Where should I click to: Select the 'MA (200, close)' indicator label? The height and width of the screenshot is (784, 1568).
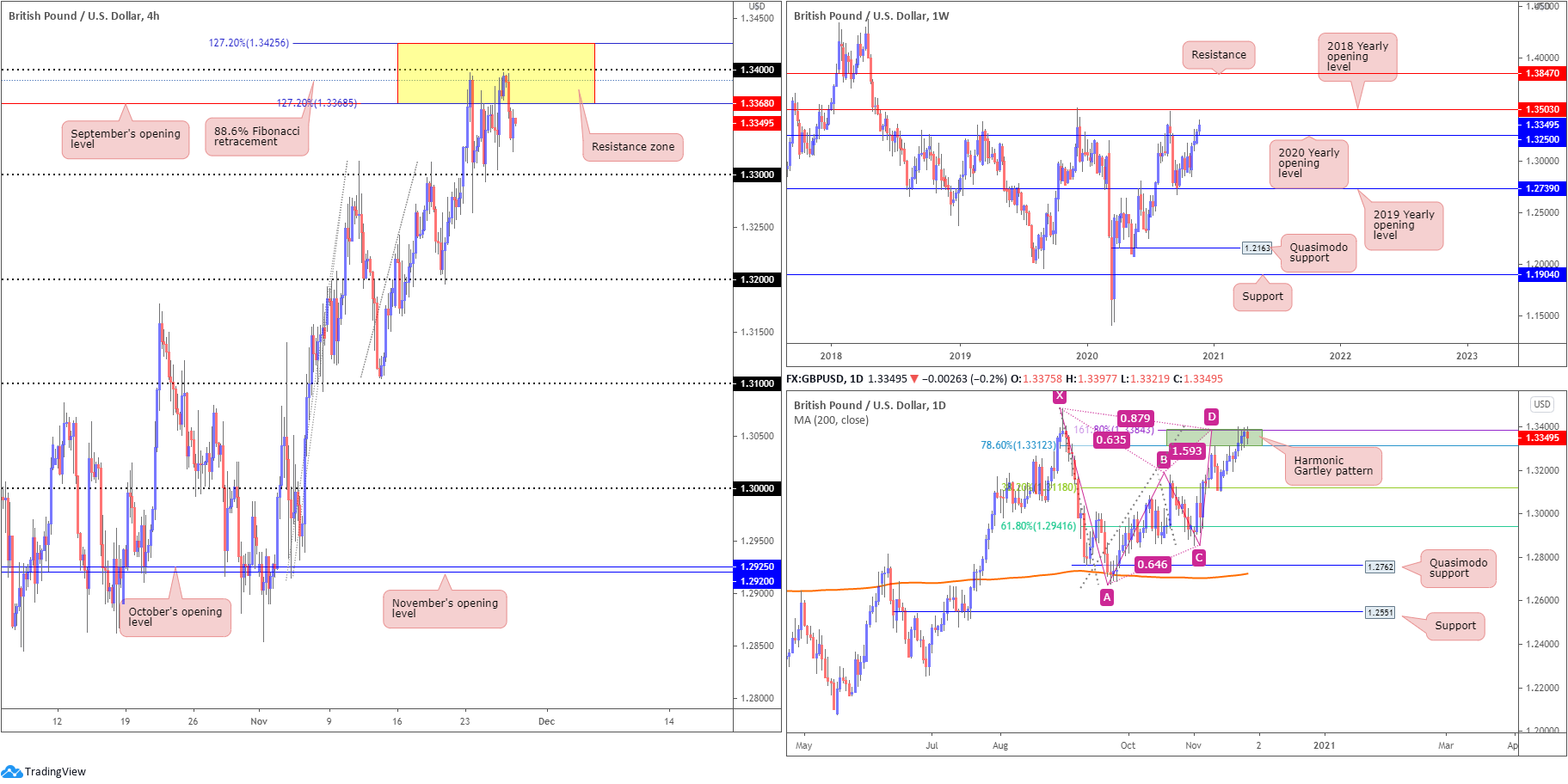831,420
